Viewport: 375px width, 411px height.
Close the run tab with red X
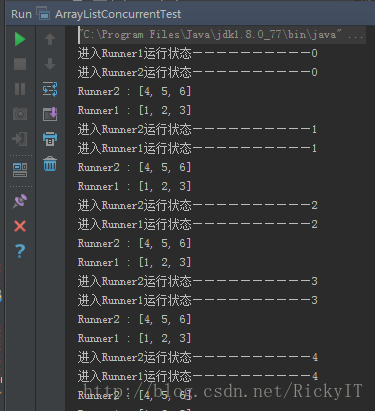tap(20, 226)
